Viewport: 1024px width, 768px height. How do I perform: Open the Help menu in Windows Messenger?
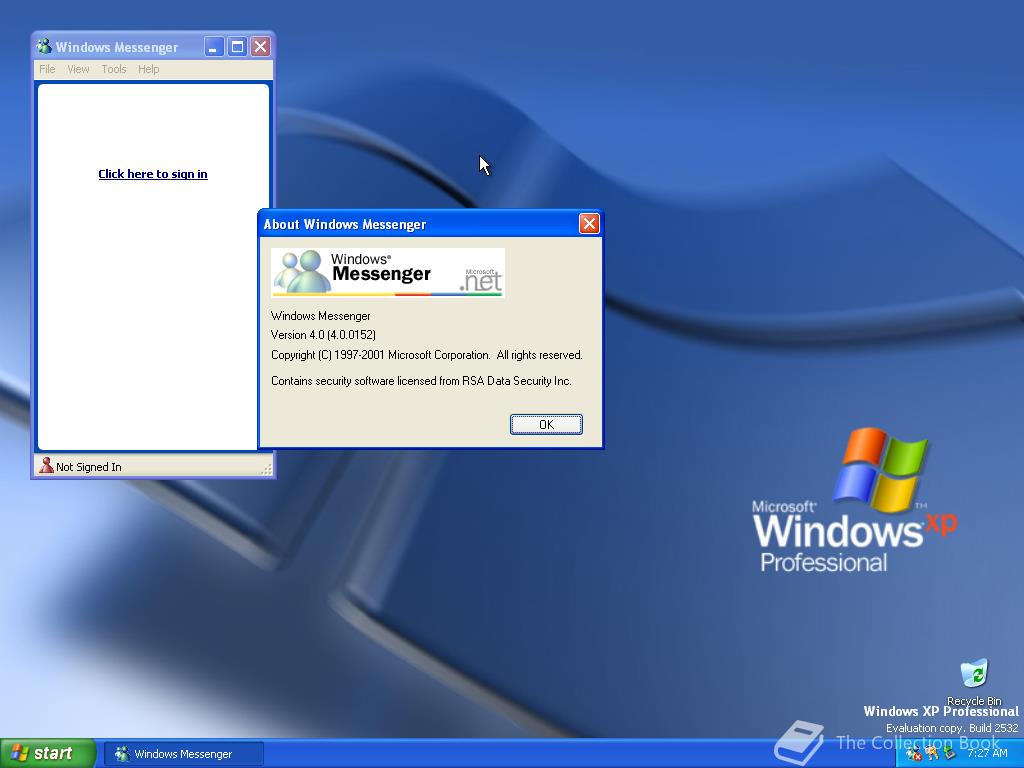tap(148, 69)
